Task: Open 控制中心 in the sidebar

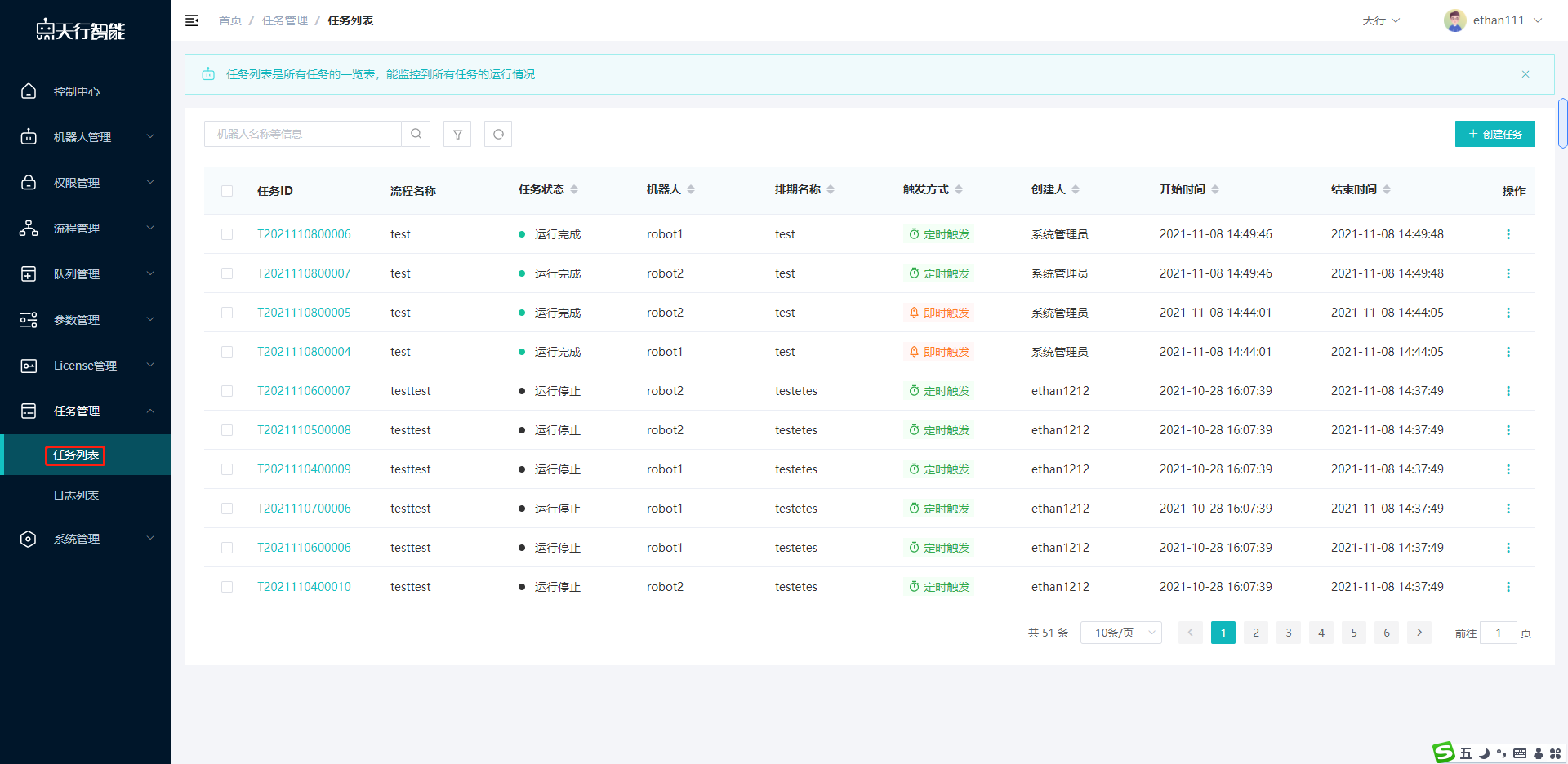Action: tap(86, 91)
